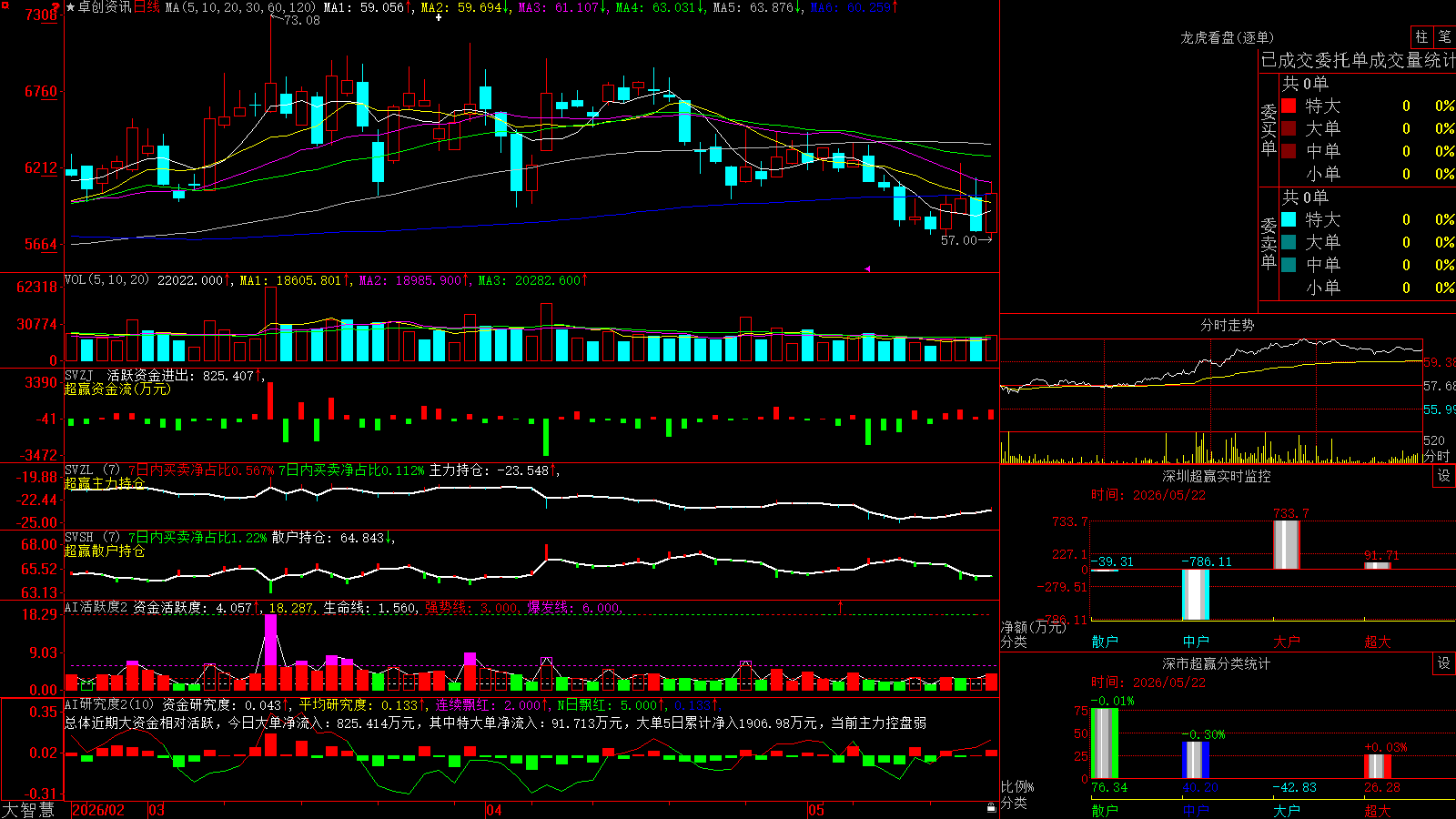The image size is (1456, 819).
Task: Click the 卓创资讯 stock name
Action: (x=105, y=7)
